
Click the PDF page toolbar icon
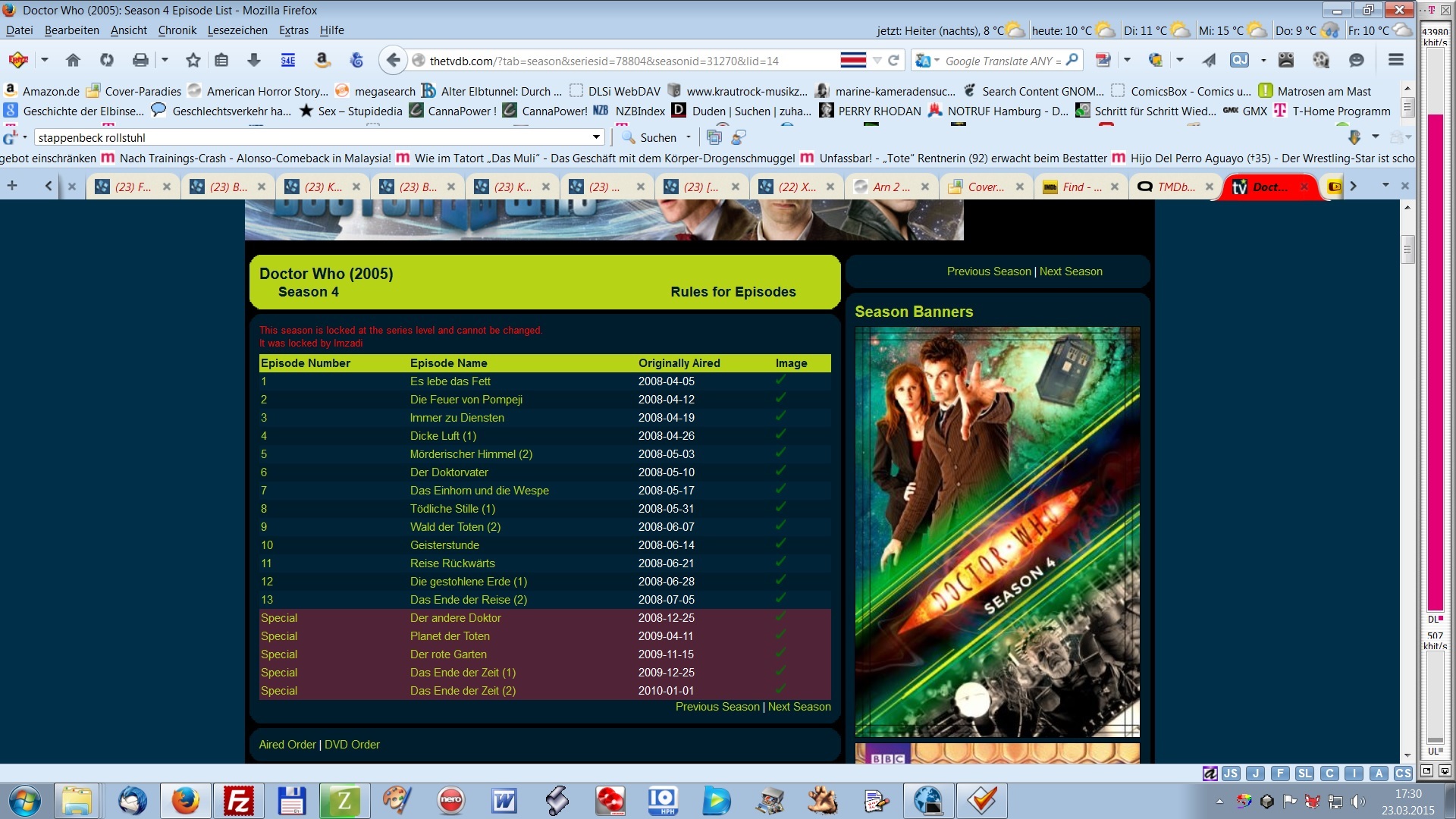[x=1103, y=60]
